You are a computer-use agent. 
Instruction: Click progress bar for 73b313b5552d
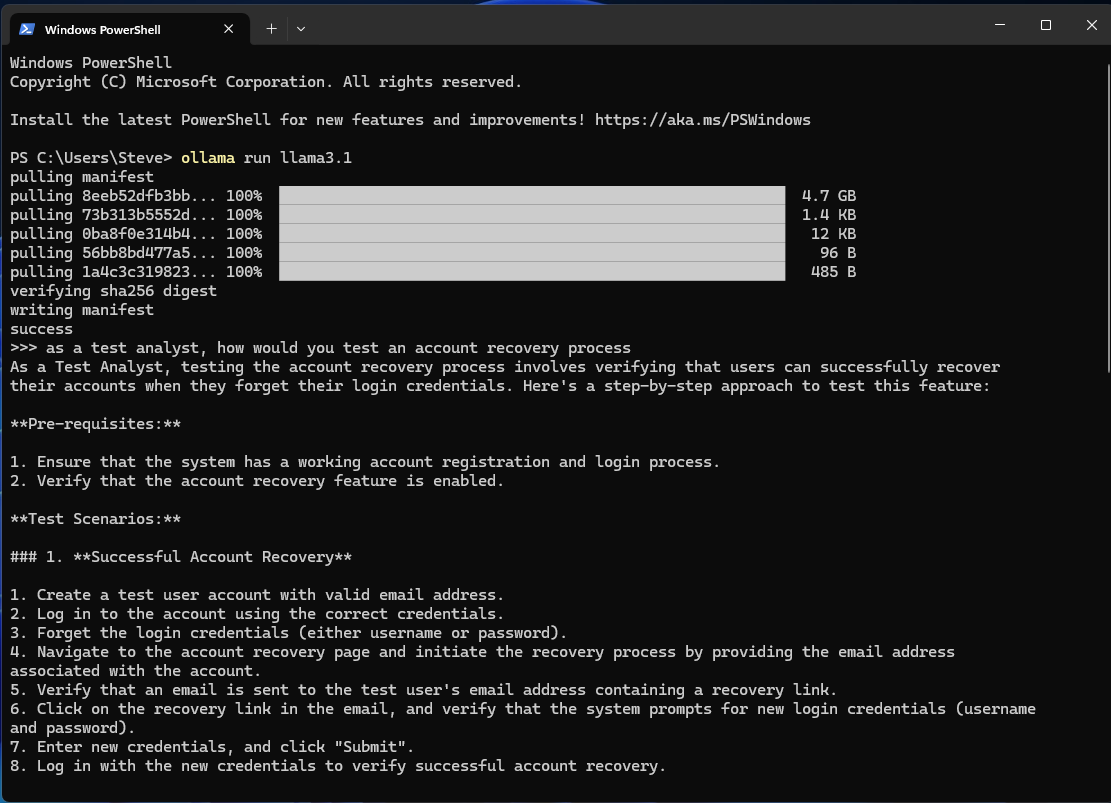(x=532, y=215)
